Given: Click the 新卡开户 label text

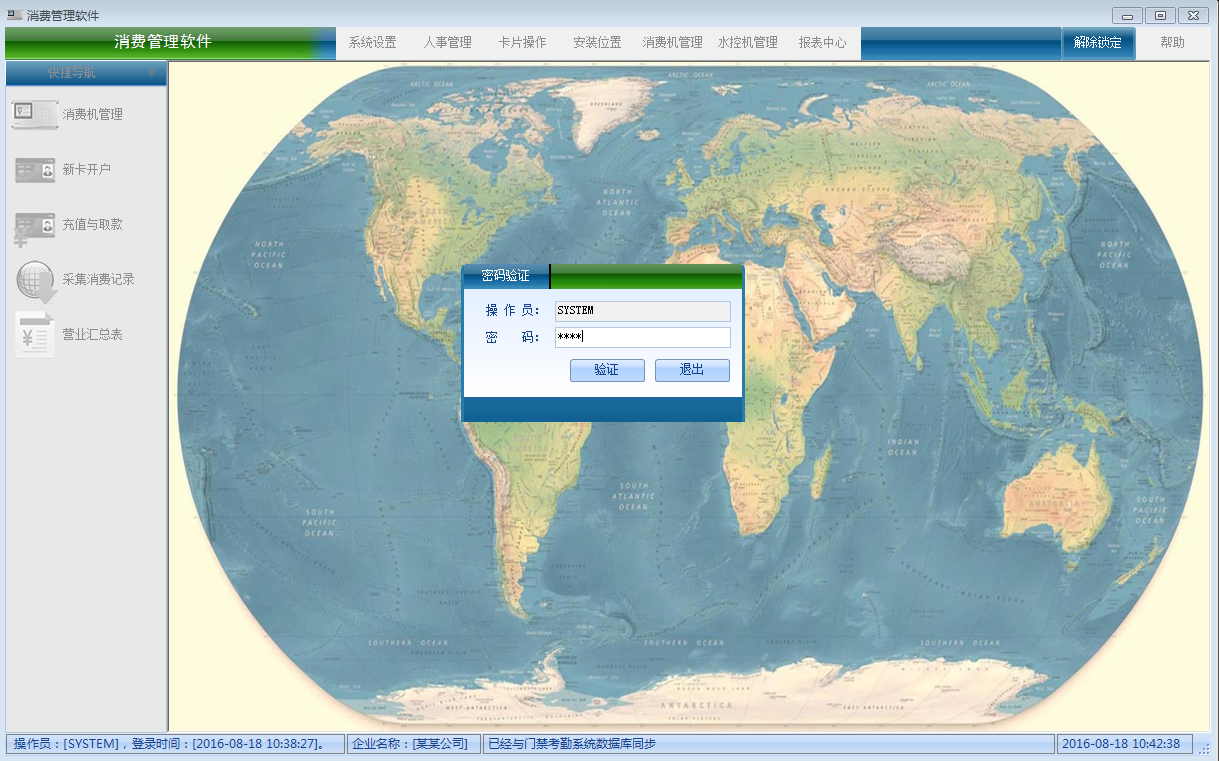Looking at the screenshot, I should 87,170.
